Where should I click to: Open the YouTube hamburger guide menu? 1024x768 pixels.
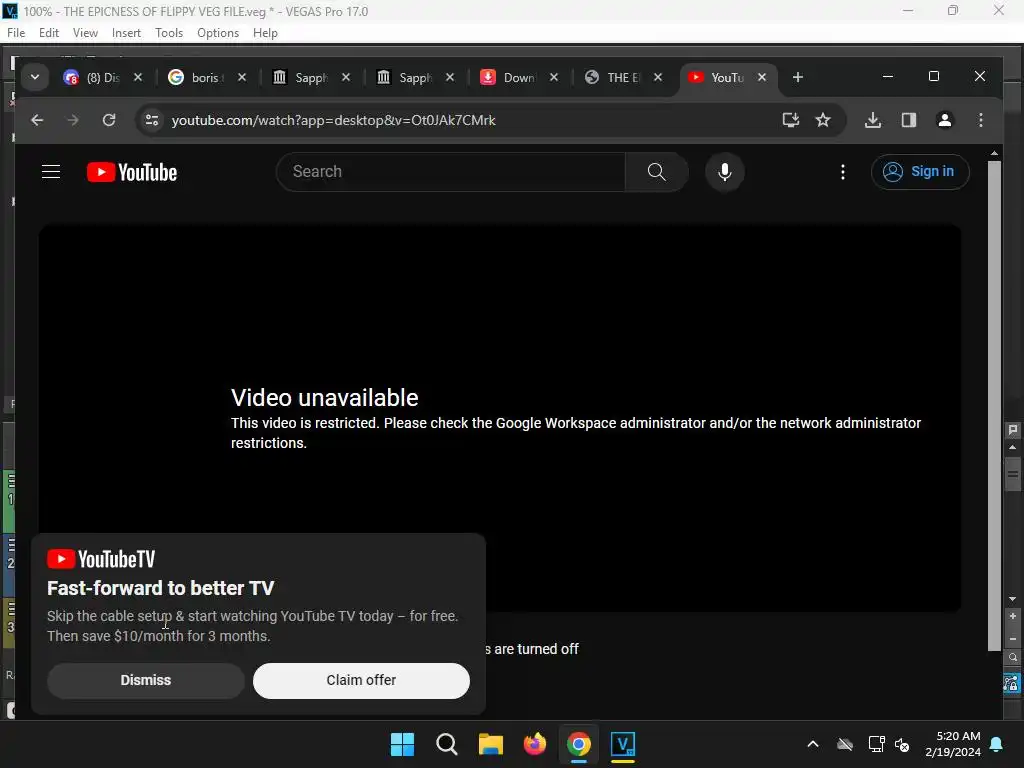click(x=51, y=172)
